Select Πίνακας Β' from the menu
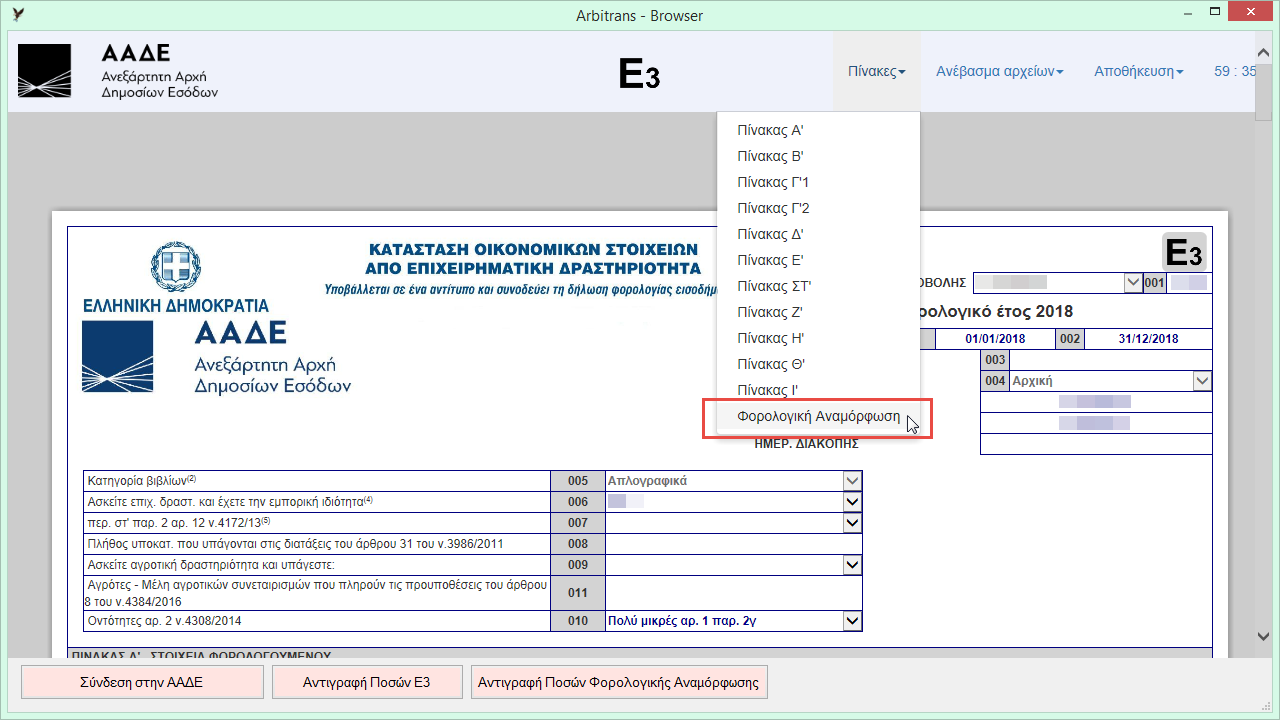Viewport: 1280px width, 720px height. [818, 156]
